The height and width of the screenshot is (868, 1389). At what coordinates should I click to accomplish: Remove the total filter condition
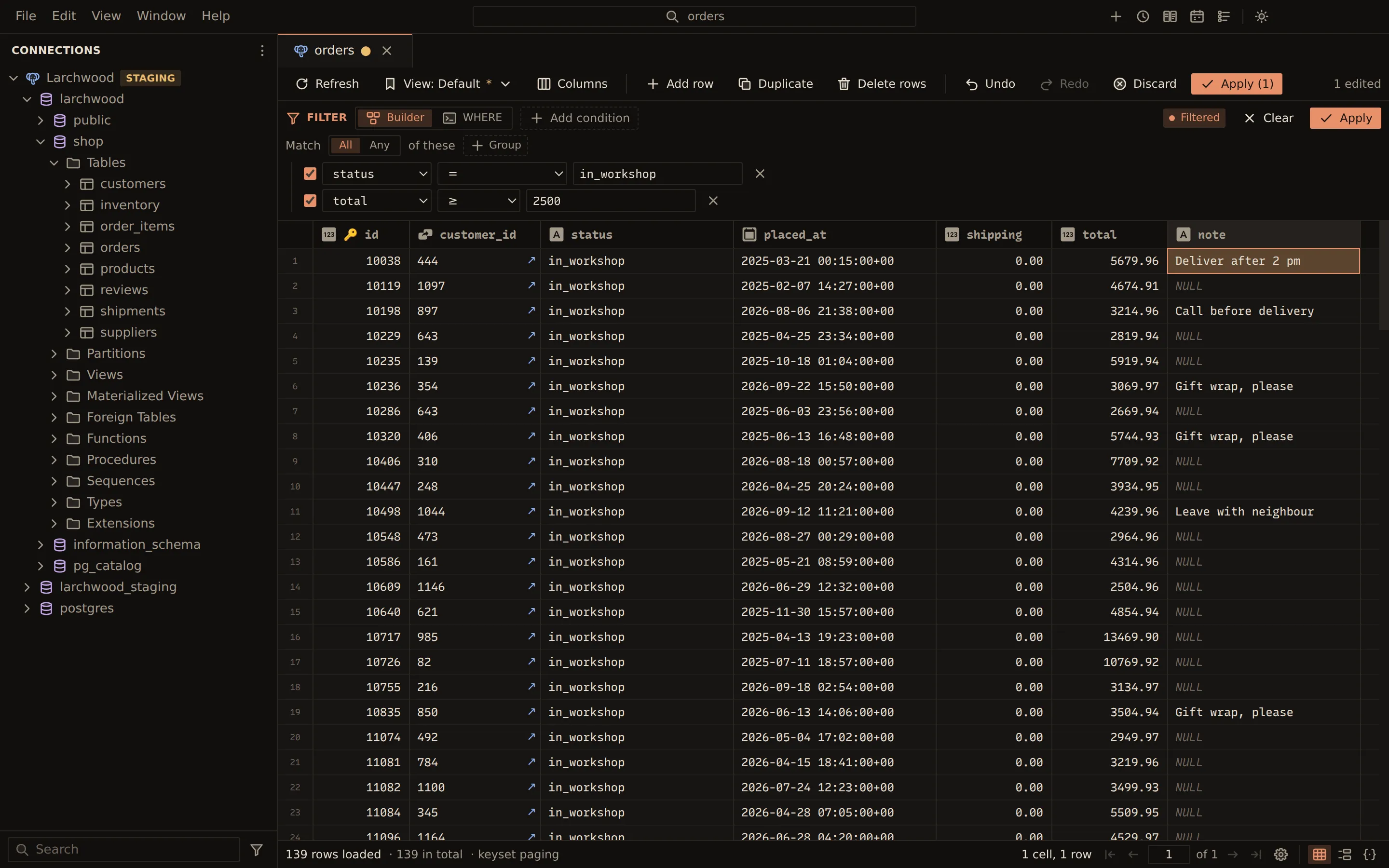pos(713,200)
